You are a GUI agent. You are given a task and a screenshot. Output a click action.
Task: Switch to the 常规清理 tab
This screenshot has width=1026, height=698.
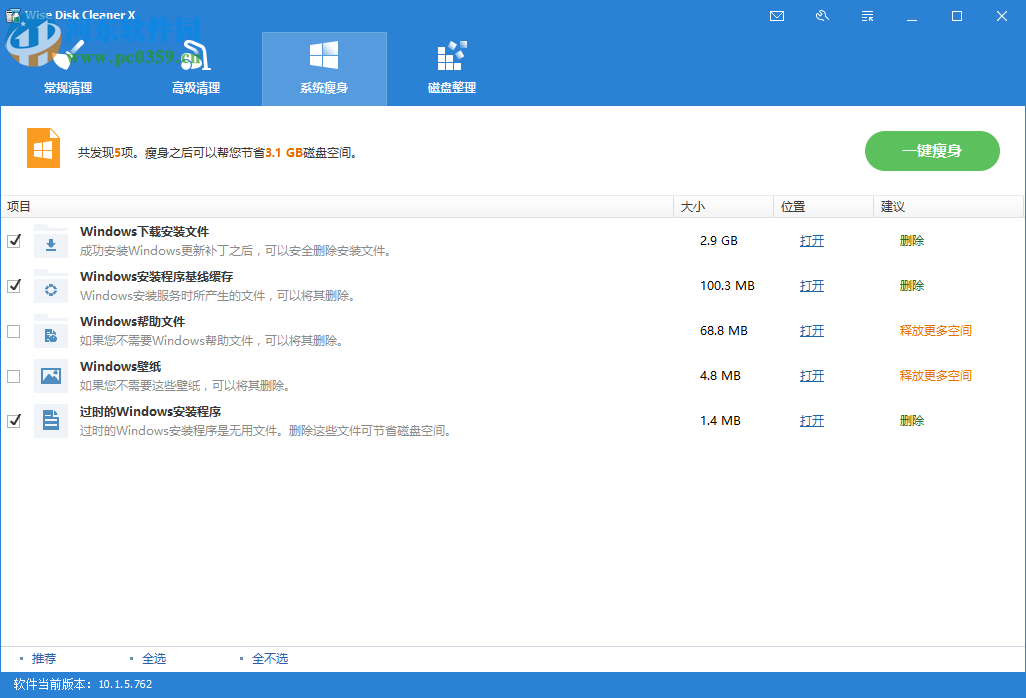(68, 69)
